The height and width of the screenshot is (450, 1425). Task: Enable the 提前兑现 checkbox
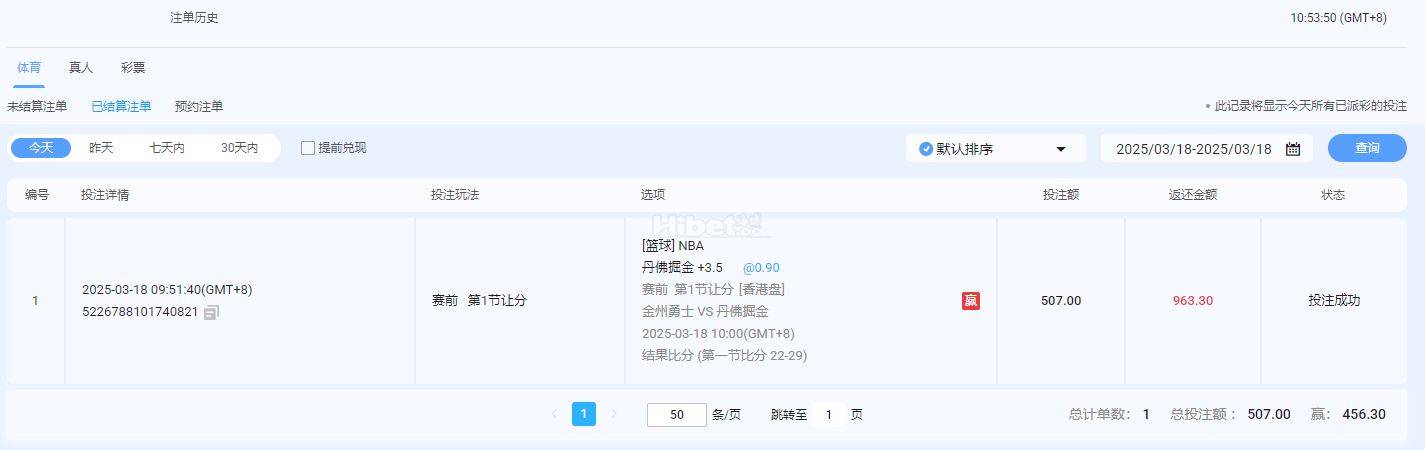click(x=308, y=148)
